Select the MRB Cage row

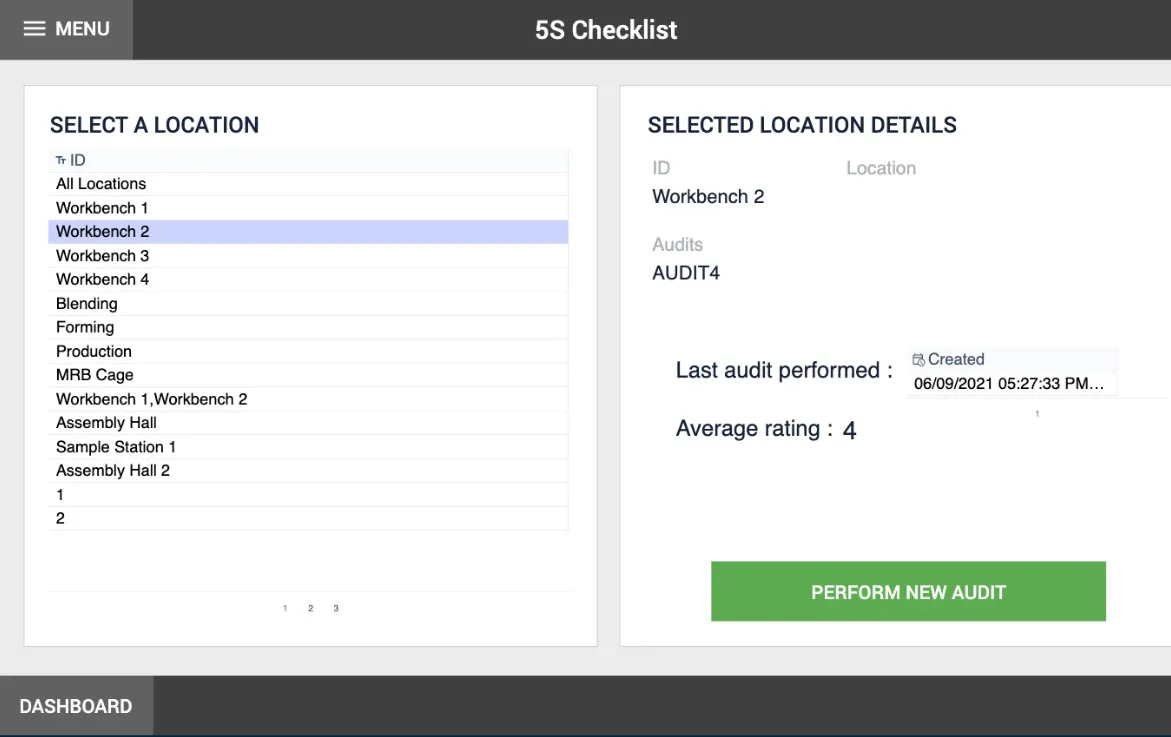click(x=308, y=376)
